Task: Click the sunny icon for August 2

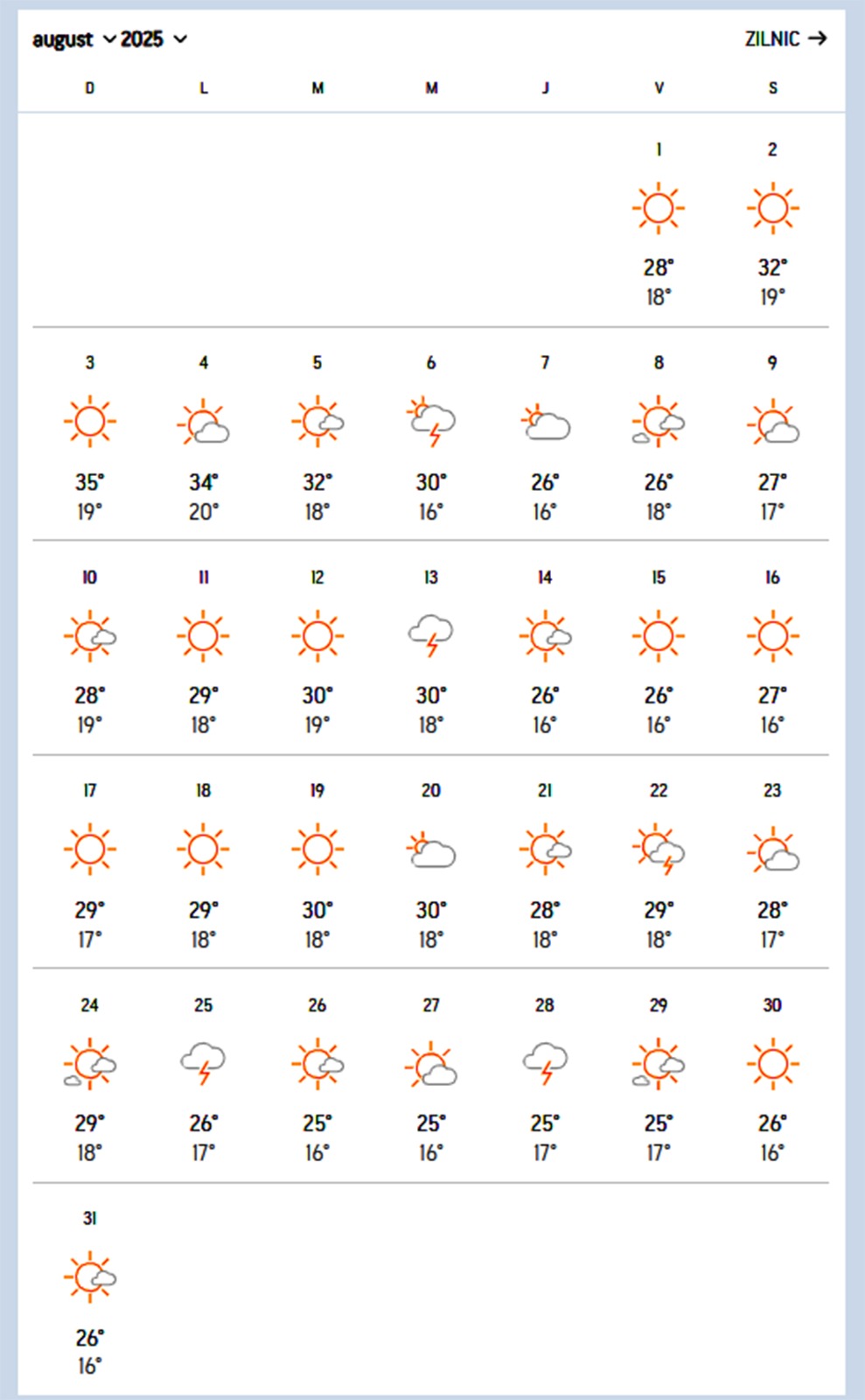Action: point(772,208)
